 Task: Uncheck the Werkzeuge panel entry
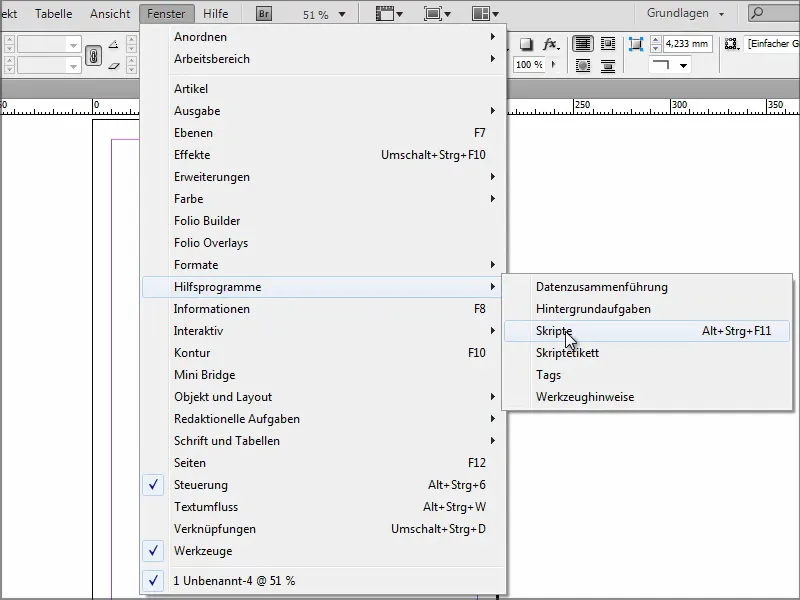click(x=323, y=551)
